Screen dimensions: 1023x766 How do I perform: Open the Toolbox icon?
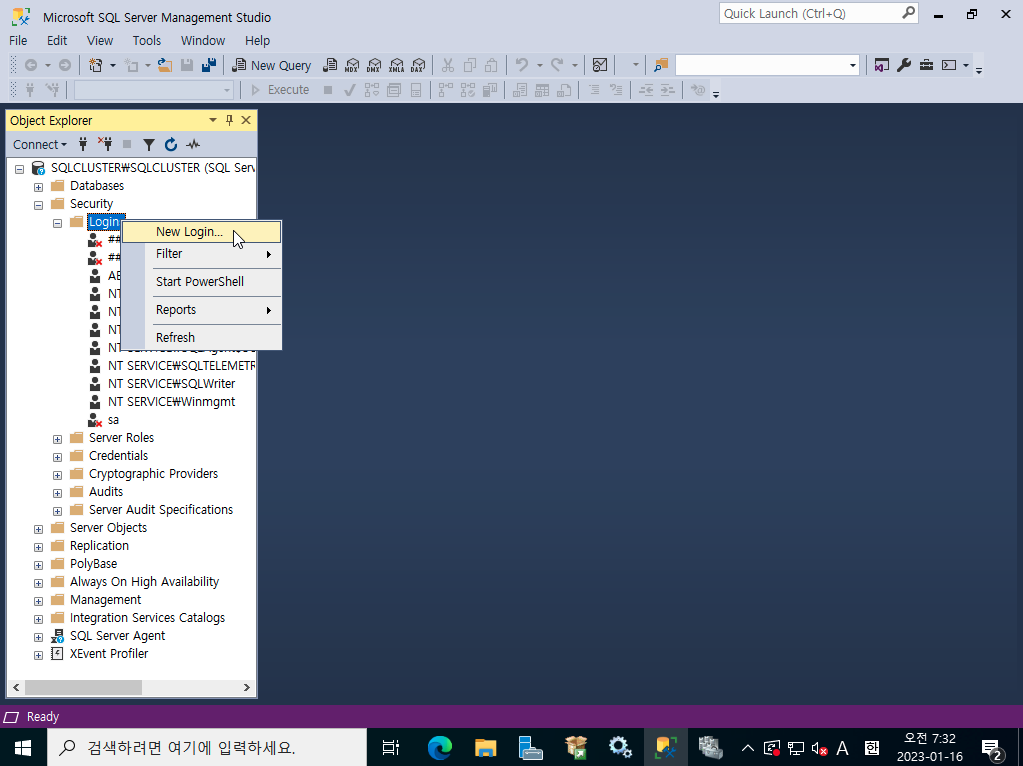pos(926,65)
